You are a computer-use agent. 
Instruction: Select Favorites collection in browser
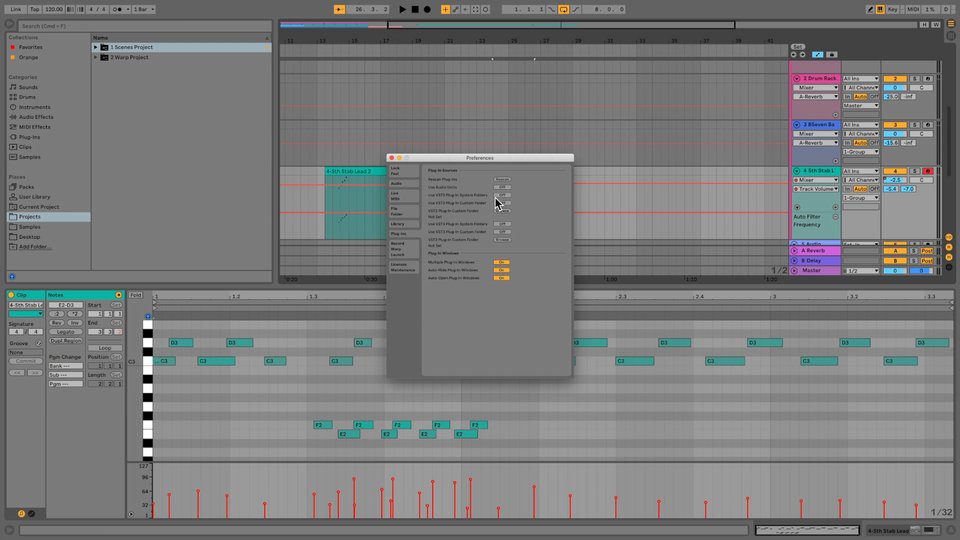[x=31, y=47]
